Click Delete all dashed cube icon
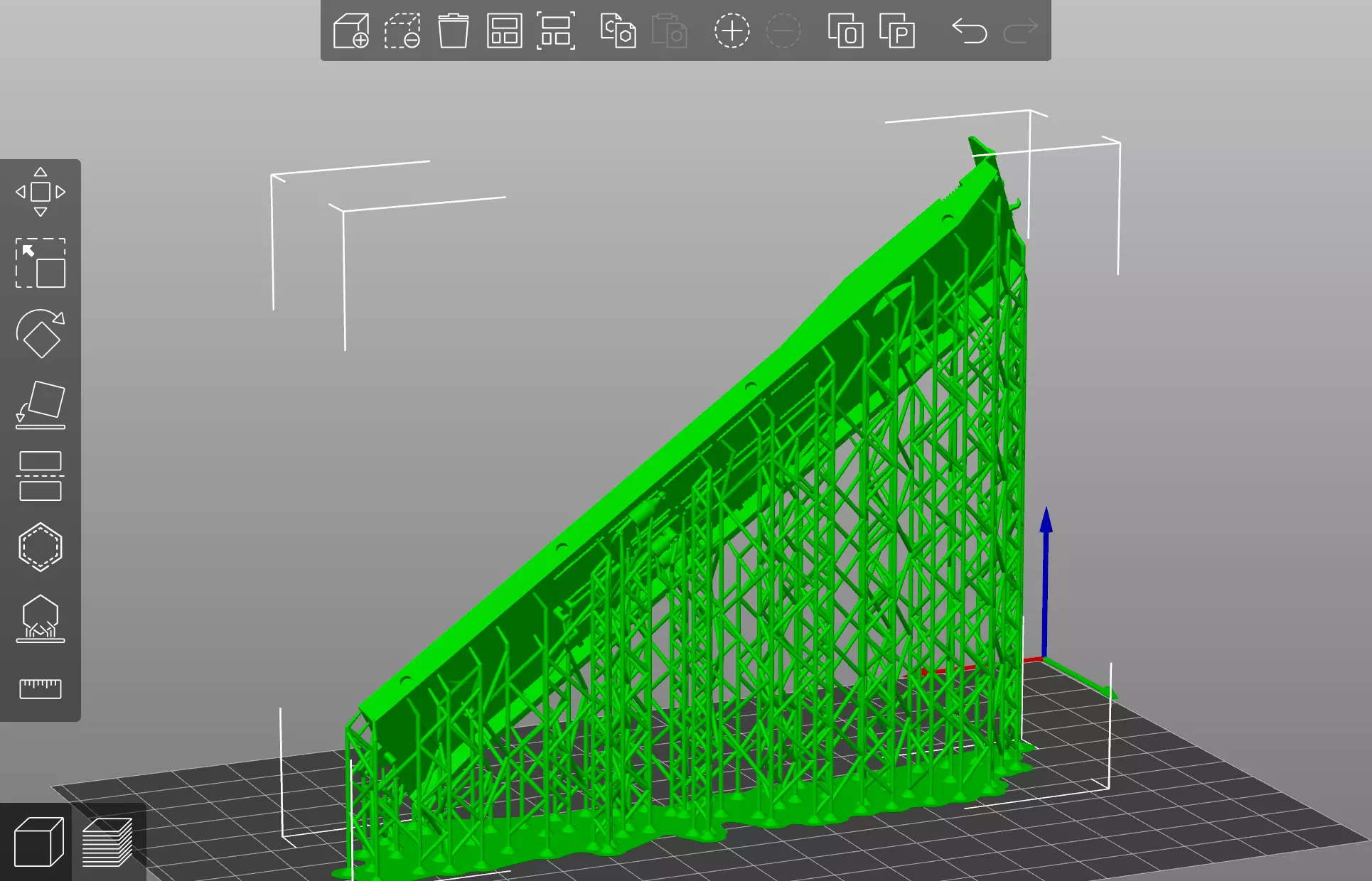Viewport: 1372px width, 881px height. [402, 31]
